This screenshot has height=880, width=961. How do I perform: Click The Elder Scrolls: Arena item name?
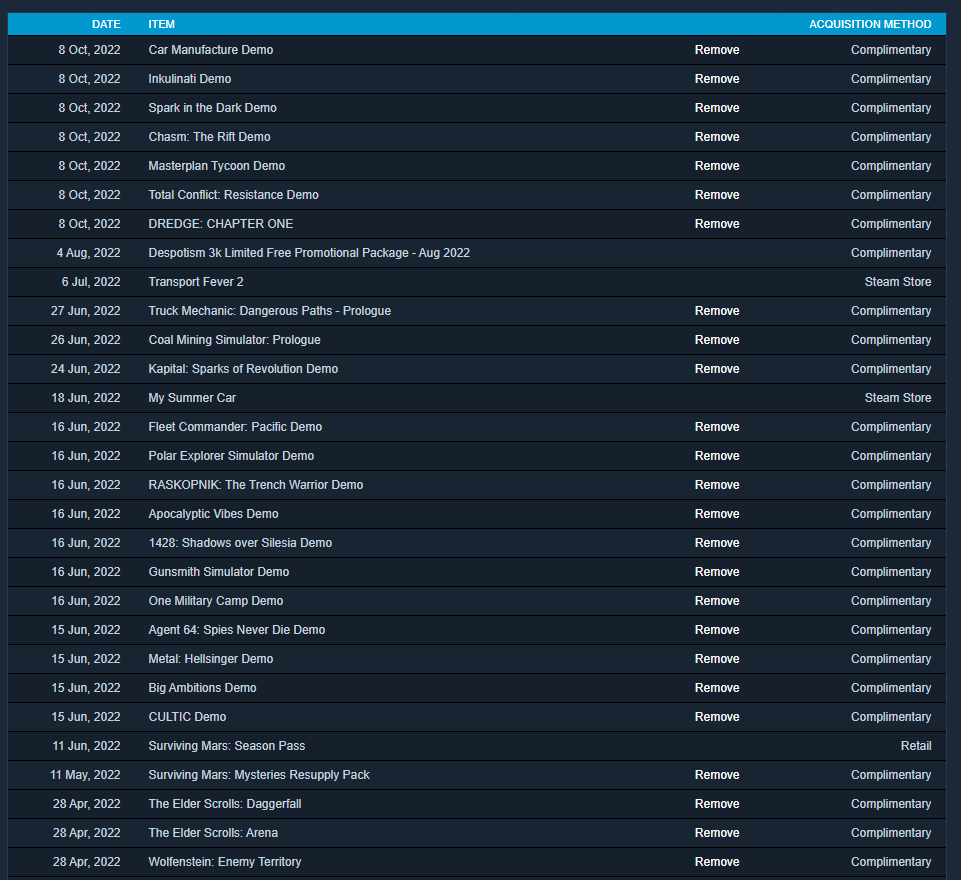[213, 833]
